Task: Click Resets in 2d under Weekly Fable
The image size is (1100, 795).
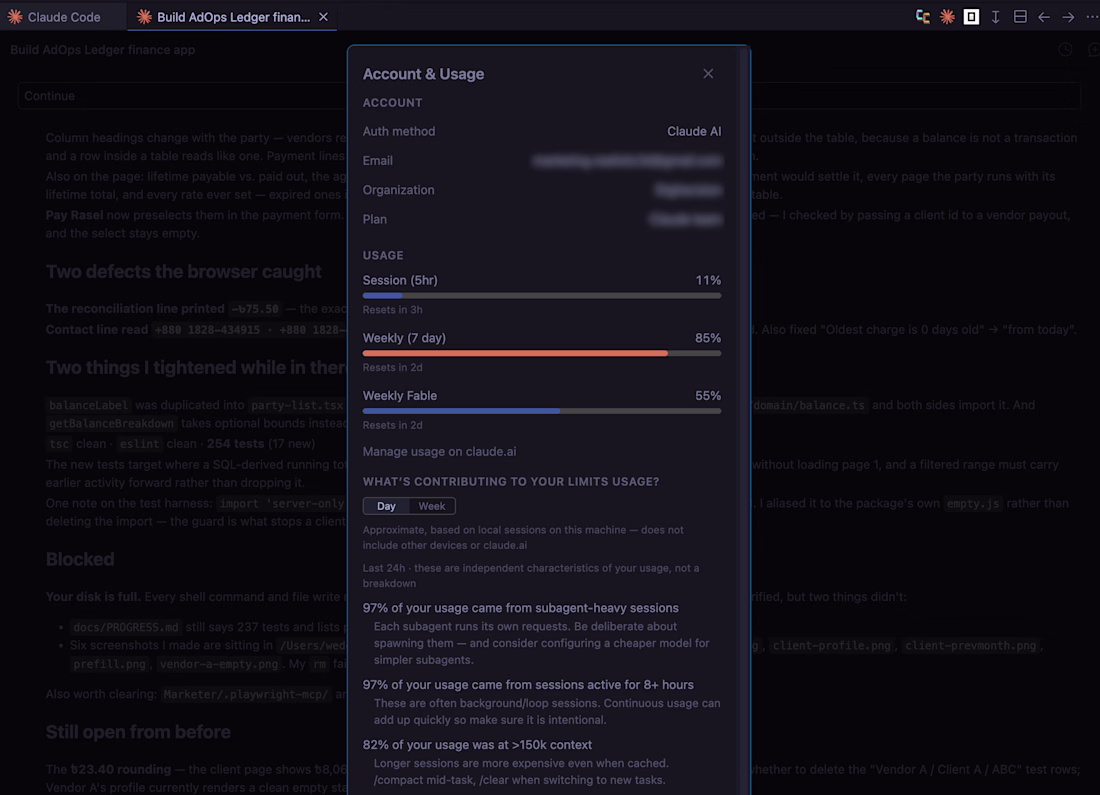Action: click(392, 425)
